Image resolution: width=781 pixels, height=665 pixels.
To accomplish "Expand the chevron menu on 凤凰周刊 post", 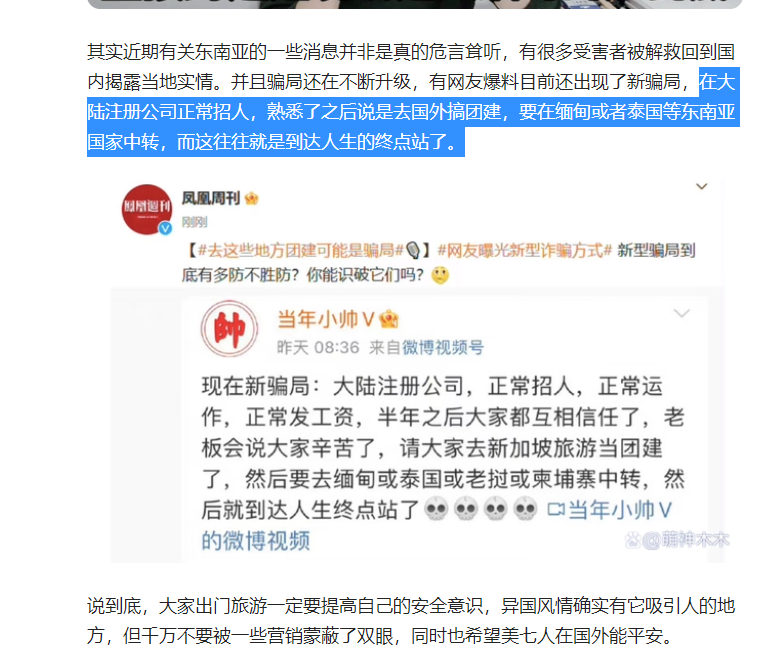I will (701, 186).
